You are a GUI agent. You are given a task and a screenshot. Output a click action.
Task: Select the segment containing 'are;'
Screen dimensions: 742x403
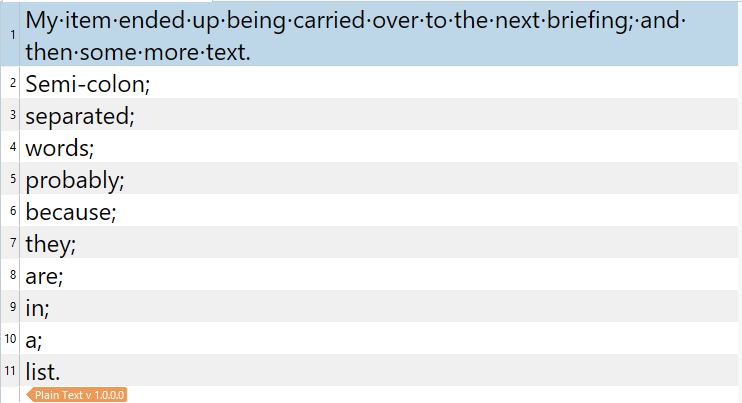46,276
